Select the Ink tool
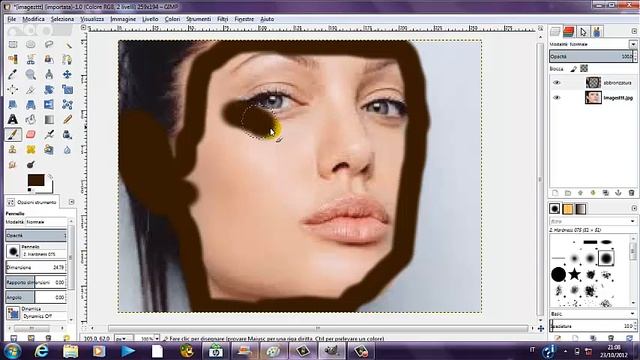 [x=67, y=134]
